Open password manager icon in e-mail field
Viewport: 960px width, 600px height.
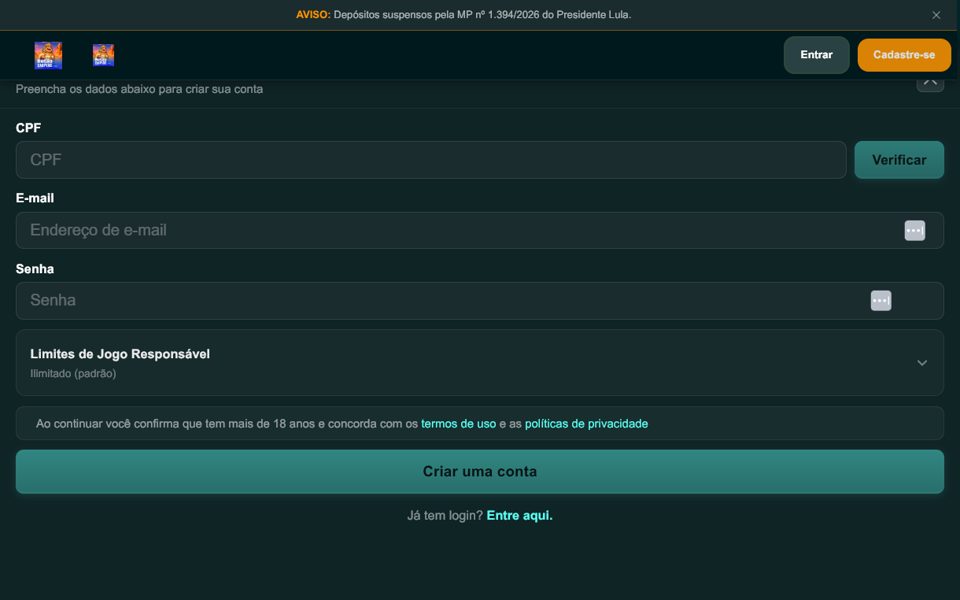pos(915,230)
